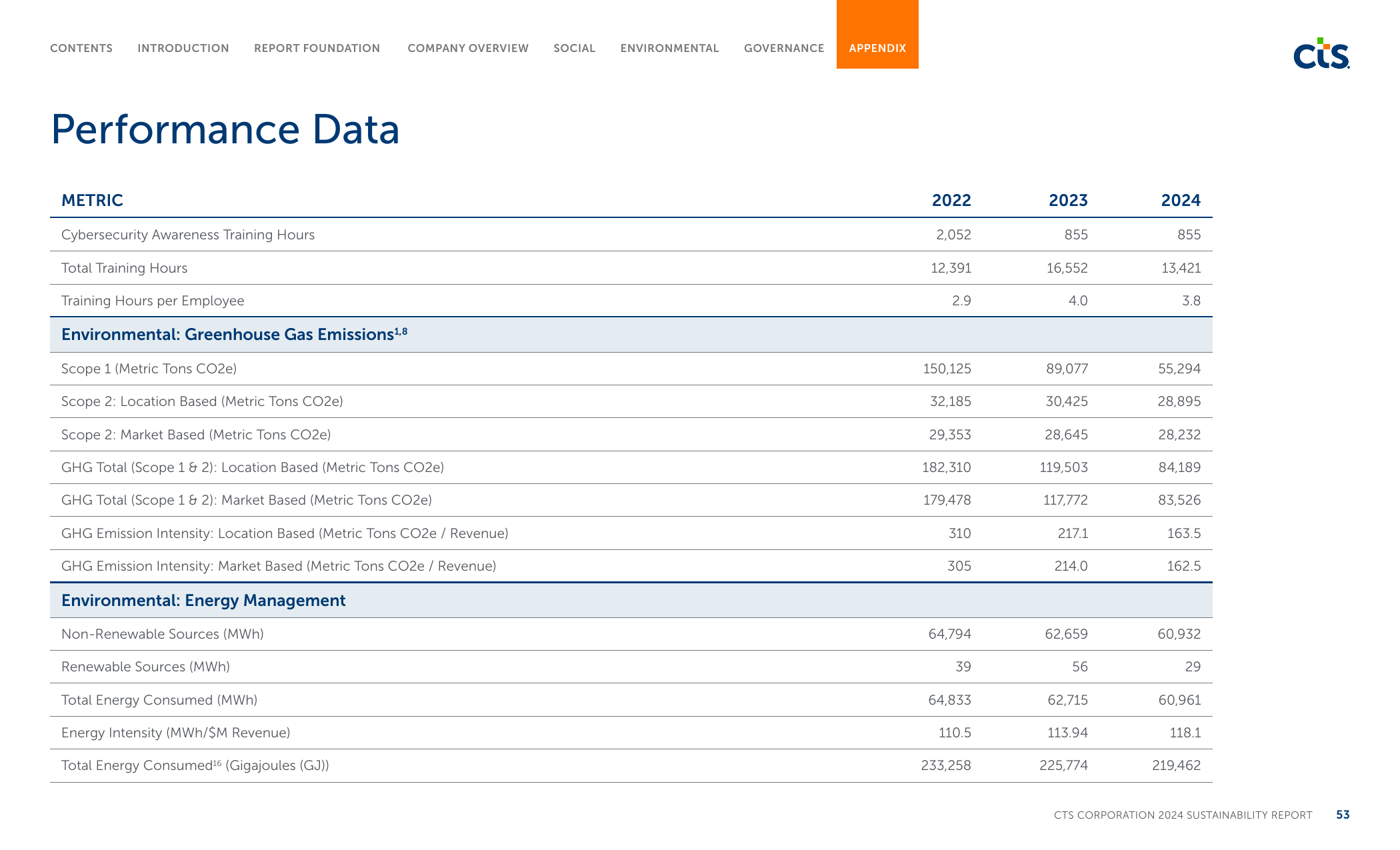Viewport: 1400px width, 850px height.
Task: Select GHG Total Market Based row label
Action: 247,500
